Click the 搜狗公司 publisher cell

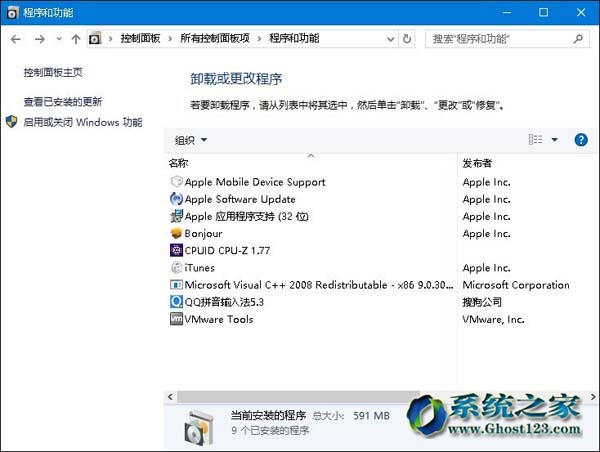pos(482,302)
